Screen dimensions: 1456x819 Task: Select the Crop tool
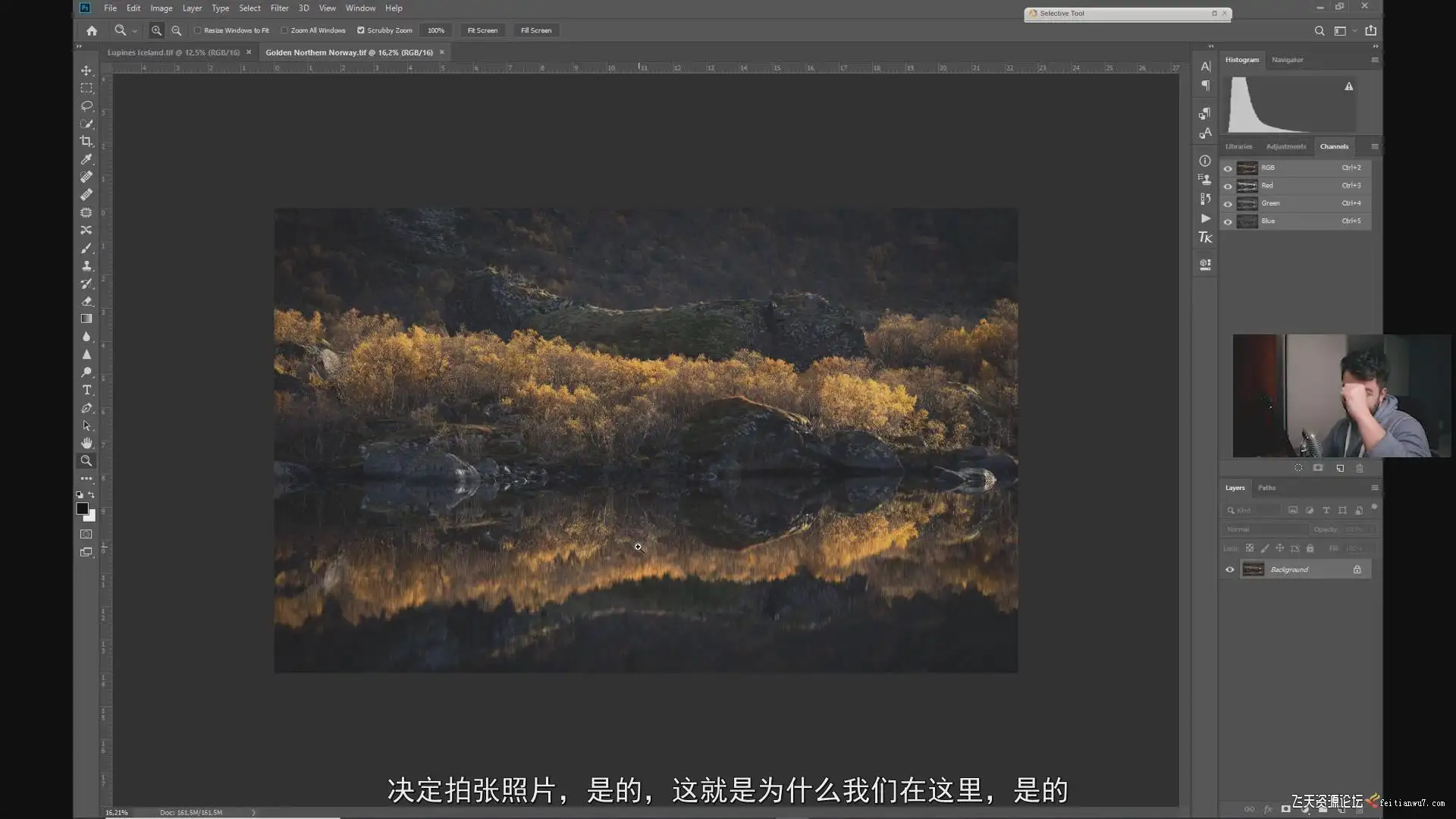[x=86, y=141]
